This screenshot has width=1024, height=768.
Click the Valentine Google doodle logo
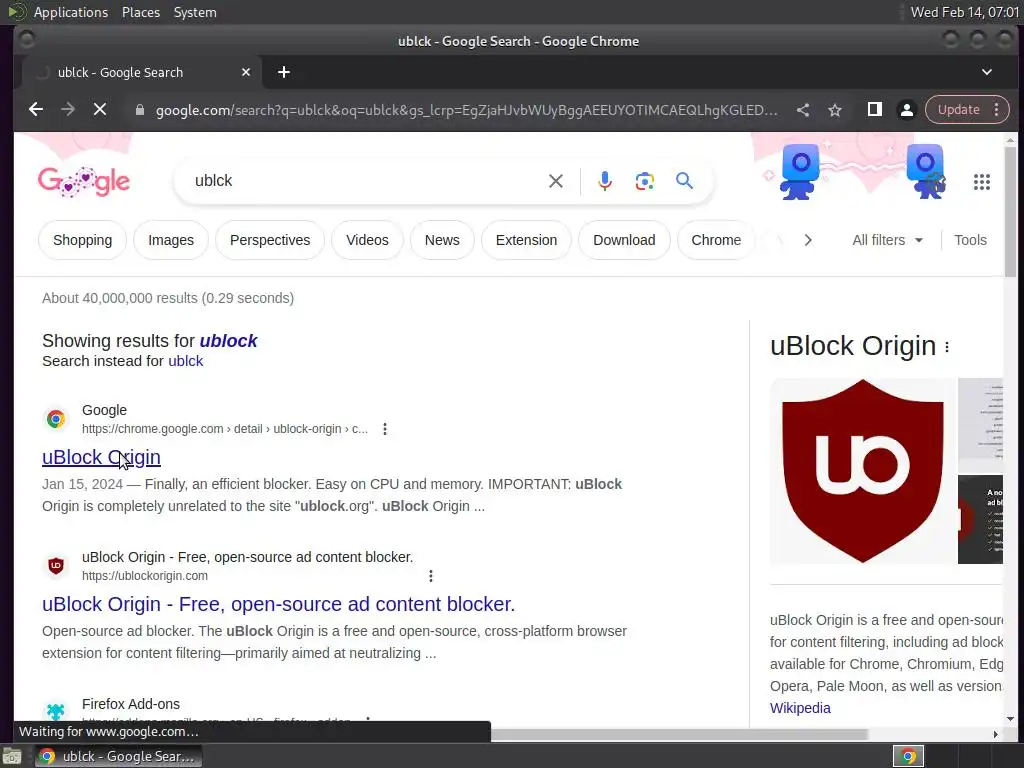84,182
